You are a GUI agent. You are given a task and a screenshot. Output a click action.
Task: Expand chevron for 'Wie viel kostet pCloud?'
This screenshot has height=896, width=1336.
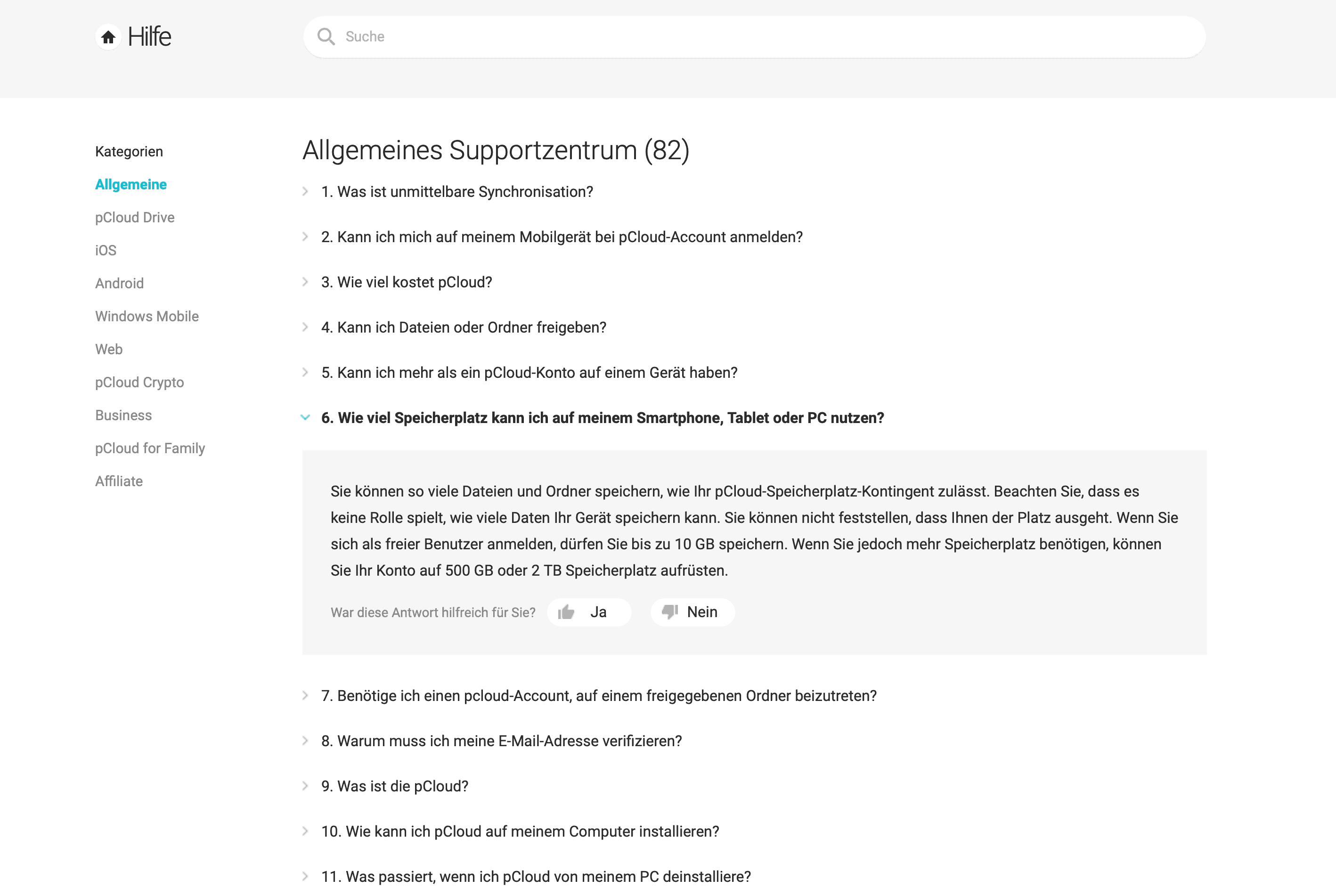pos(305,282)
